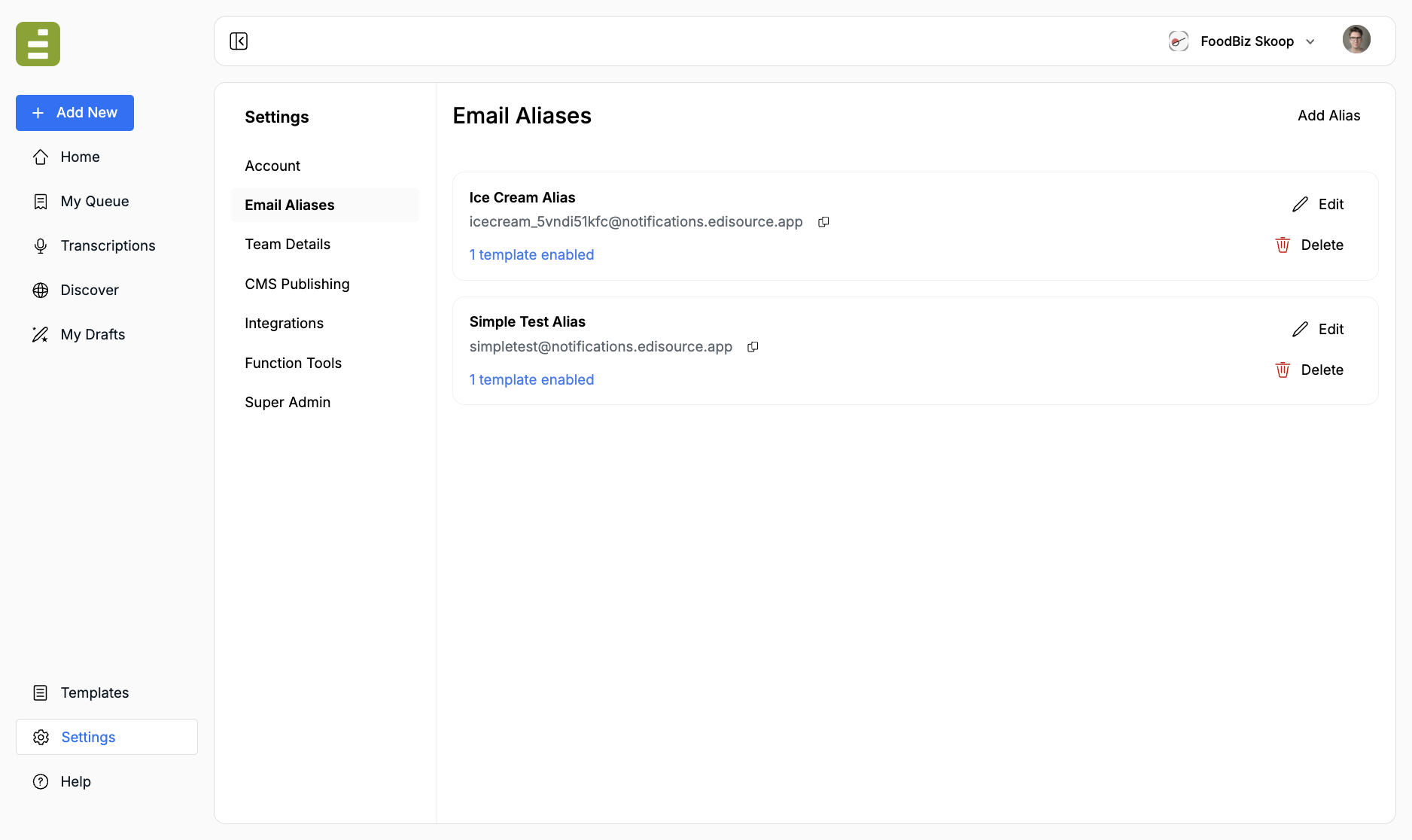
Task: Copy the simpletest alias email address
Action: pos(753,347)
